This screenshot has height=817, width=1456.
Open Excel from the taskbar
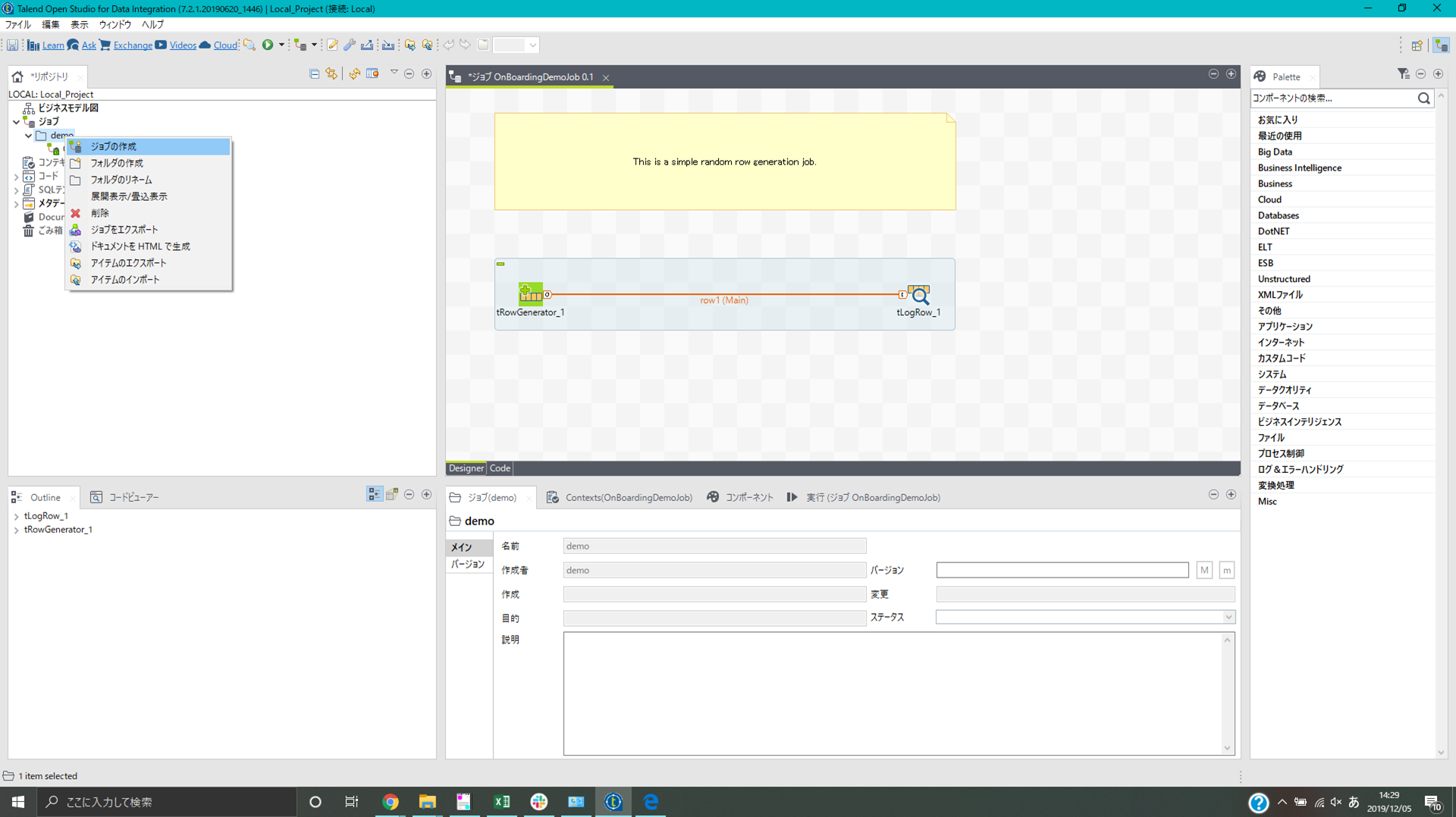pyautogui.click(x=501, y=802)
